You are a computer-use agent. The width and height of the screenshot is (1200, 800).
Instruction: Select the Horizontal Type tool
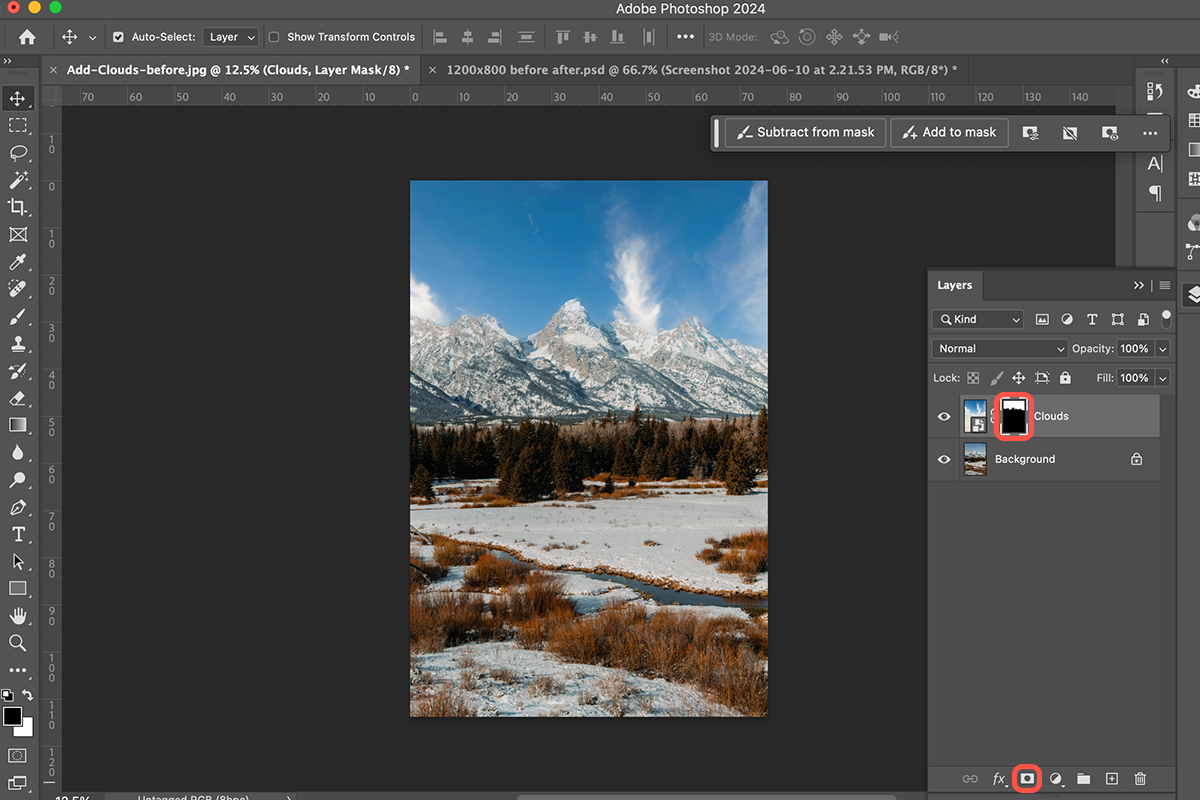coord(17,534)
